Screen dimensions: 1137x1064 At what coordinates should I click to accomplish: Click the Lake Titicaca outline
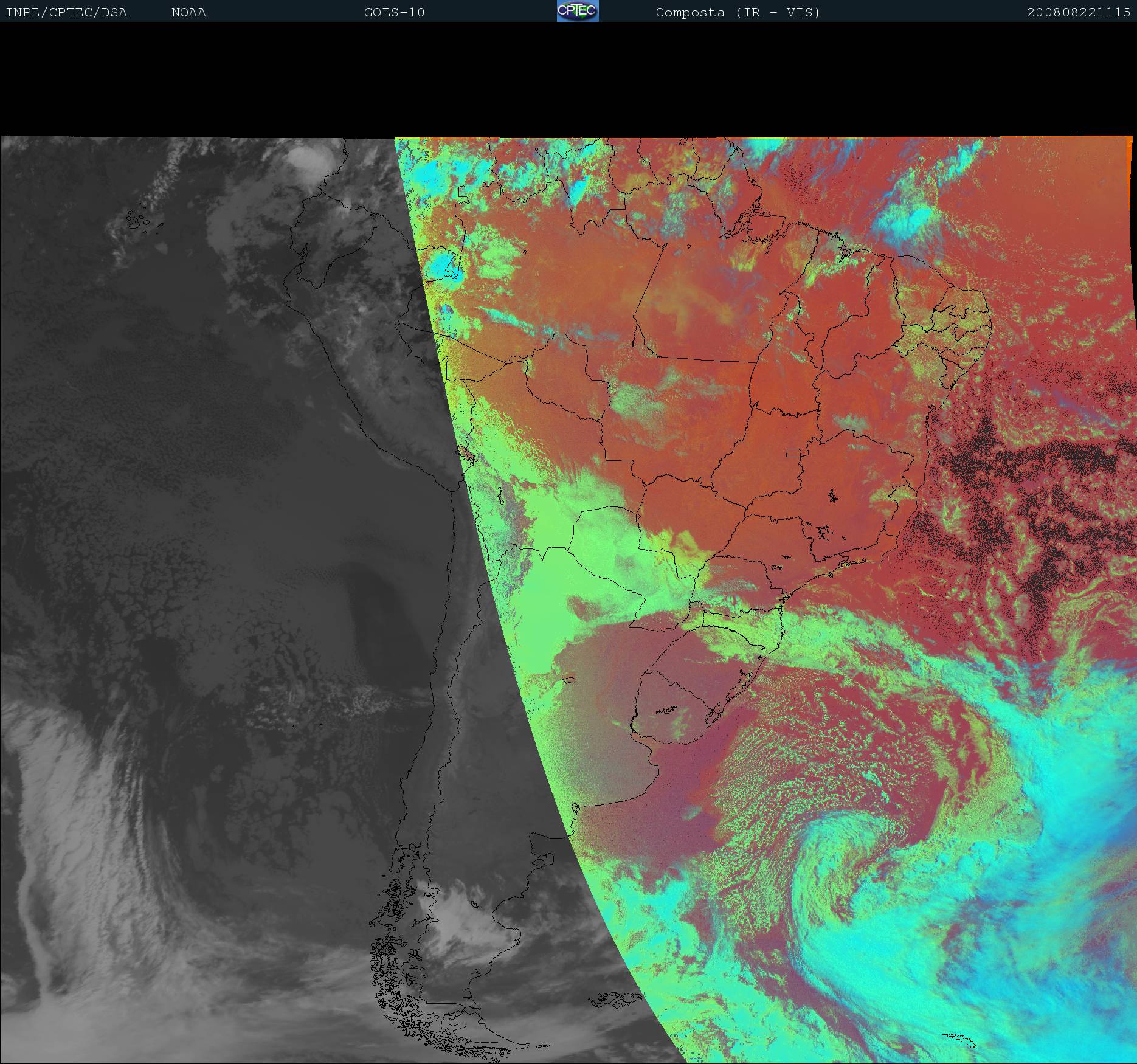coord(466,454)
